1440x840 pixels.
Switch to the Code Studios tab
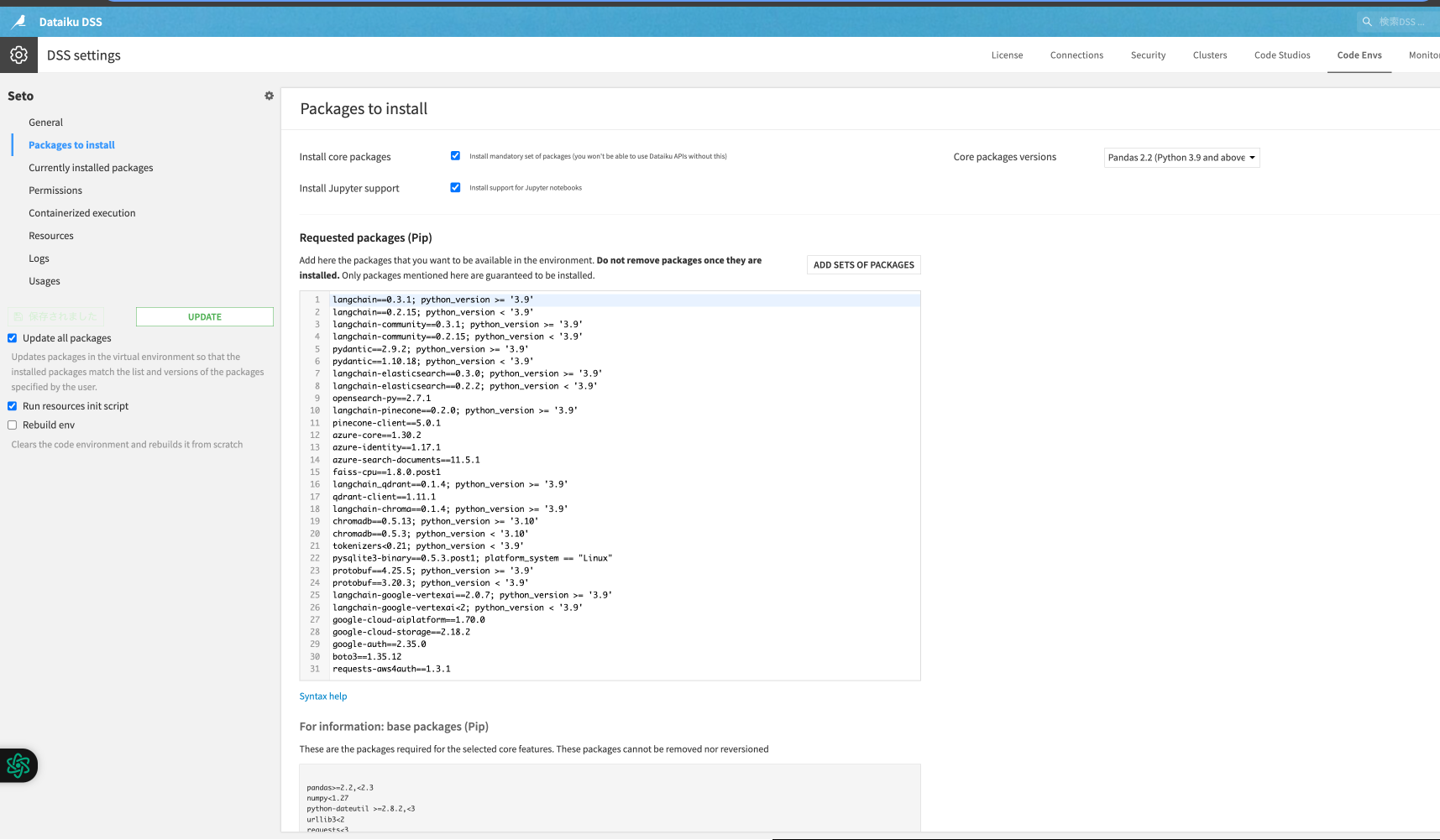[1282, 55]
